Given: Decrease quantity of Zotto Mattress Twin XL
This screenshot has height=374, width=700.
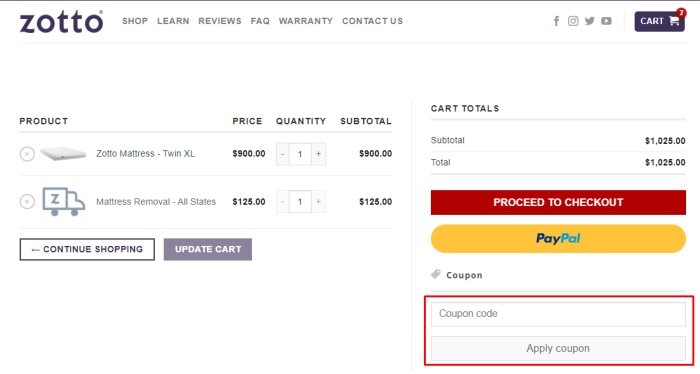Looking at the screenshot, I should [x=283, y=154].
